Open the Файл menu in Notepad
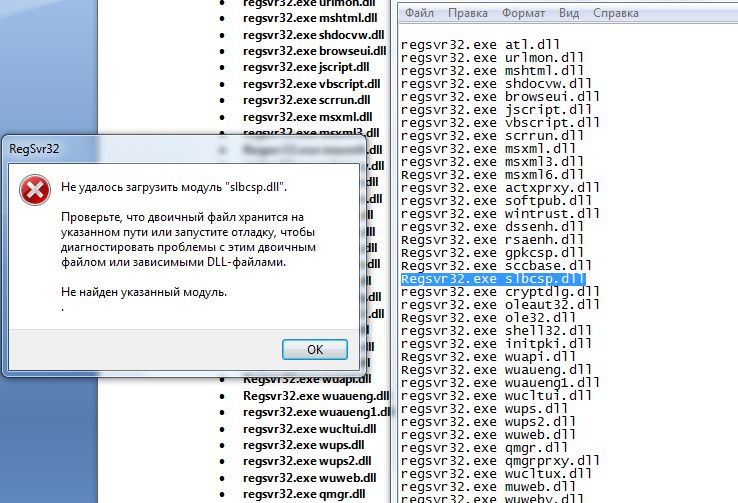Image resolution: width=738 pixels, height=503 pixels. (x=419, y=13)
